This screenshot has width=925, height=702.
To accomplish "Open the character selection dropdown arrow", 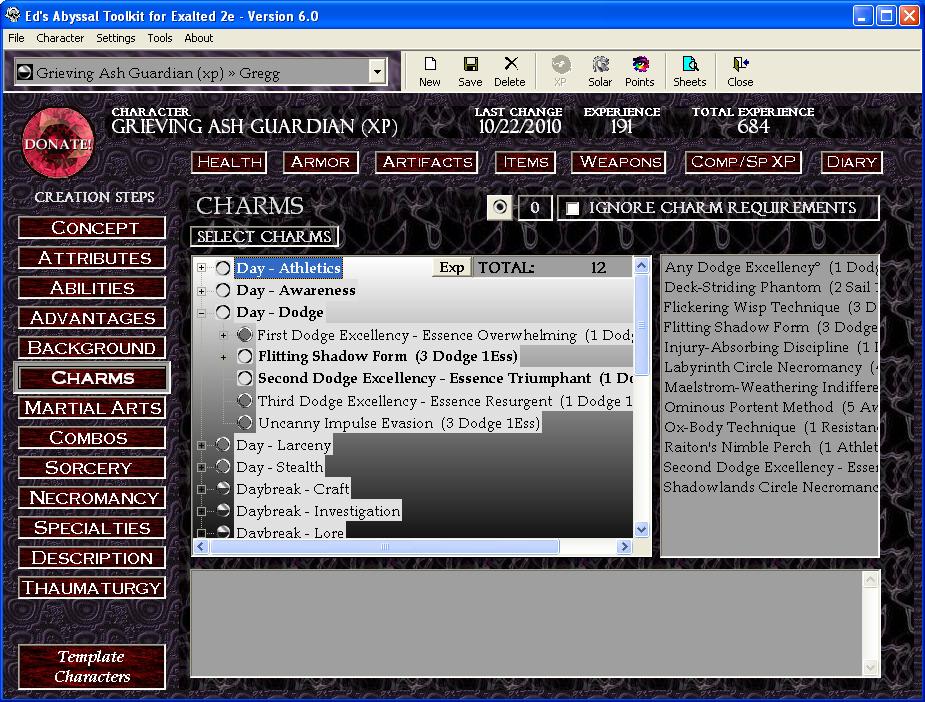I will point(377,72).
